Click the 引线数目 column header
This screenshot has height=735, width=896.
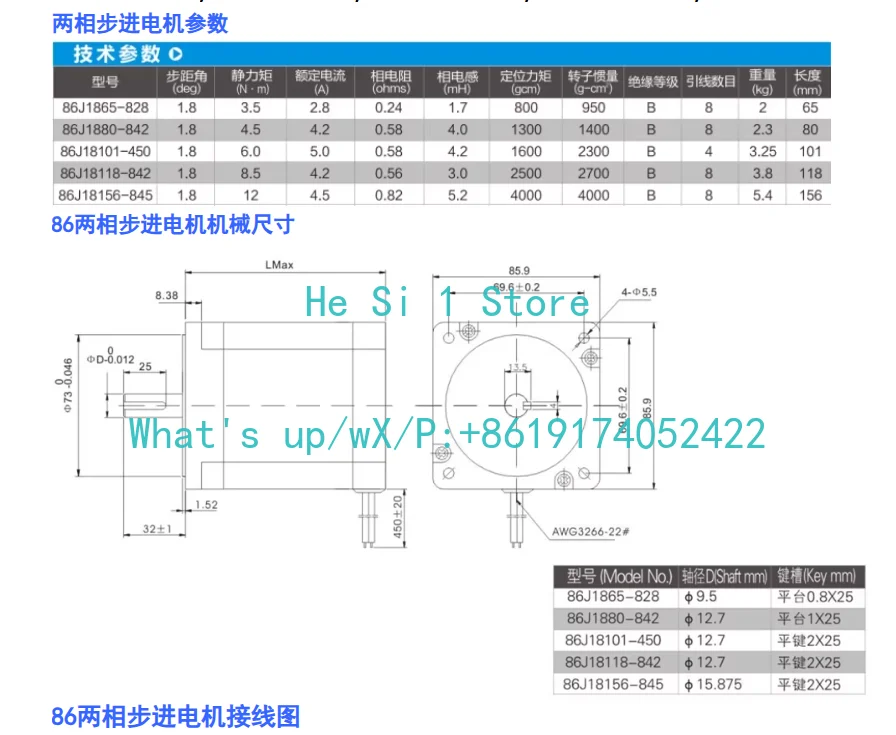pos(710,82)
